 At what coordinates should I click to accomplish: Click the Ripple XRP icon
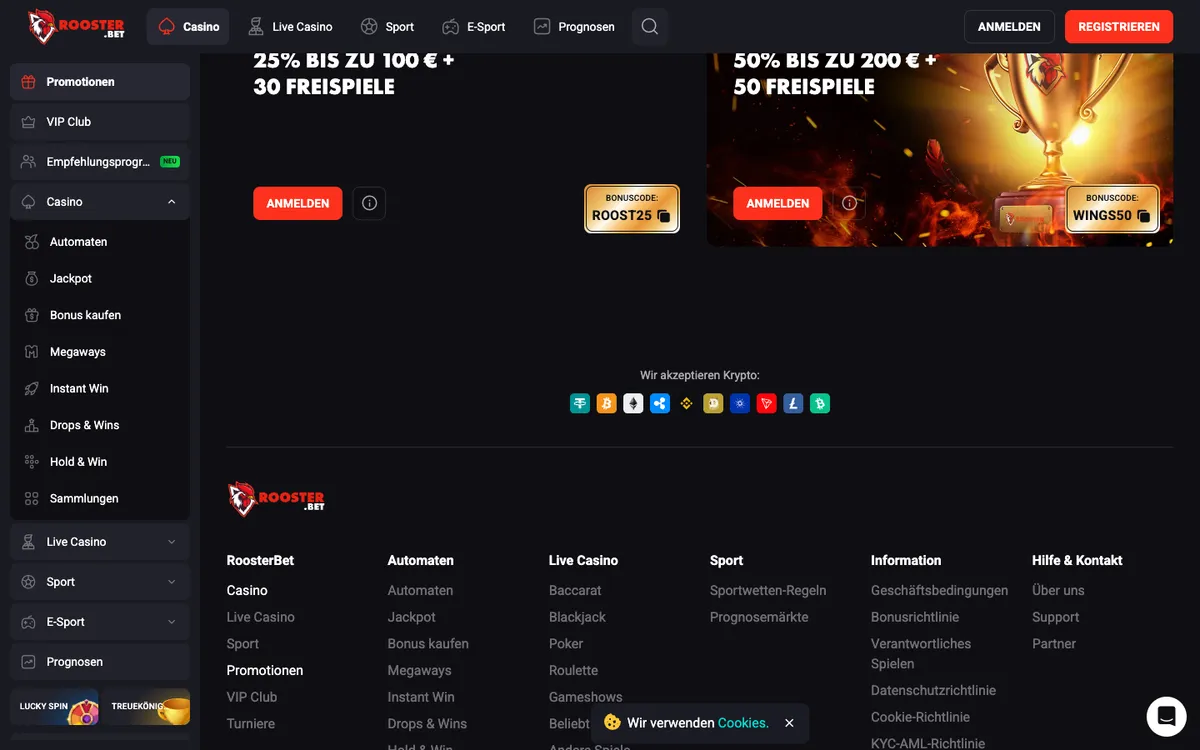click(660, 404)
